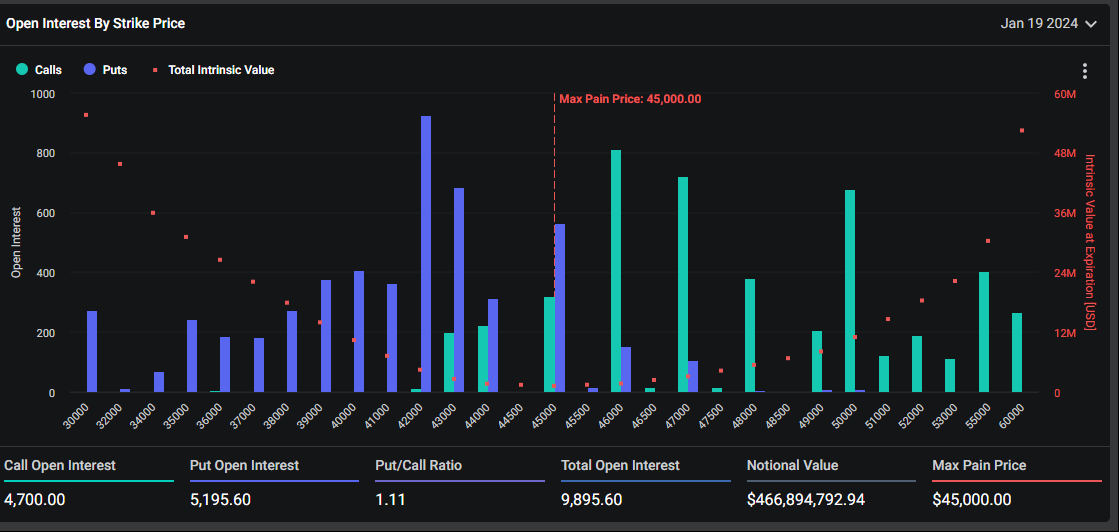Click the call bar at 55000 strike
Viewport: 1119px width, 532px height.
(984, 332)
